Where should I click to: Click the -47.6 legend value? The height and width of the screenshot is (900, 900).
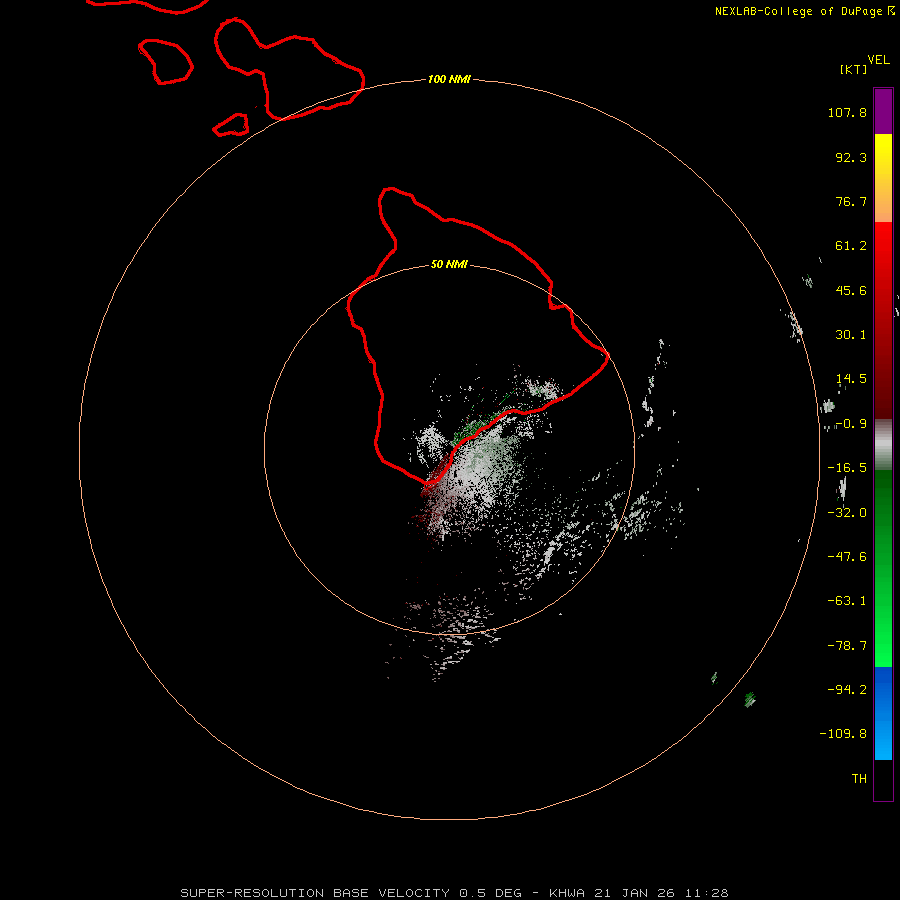click(x=847, y=557)
